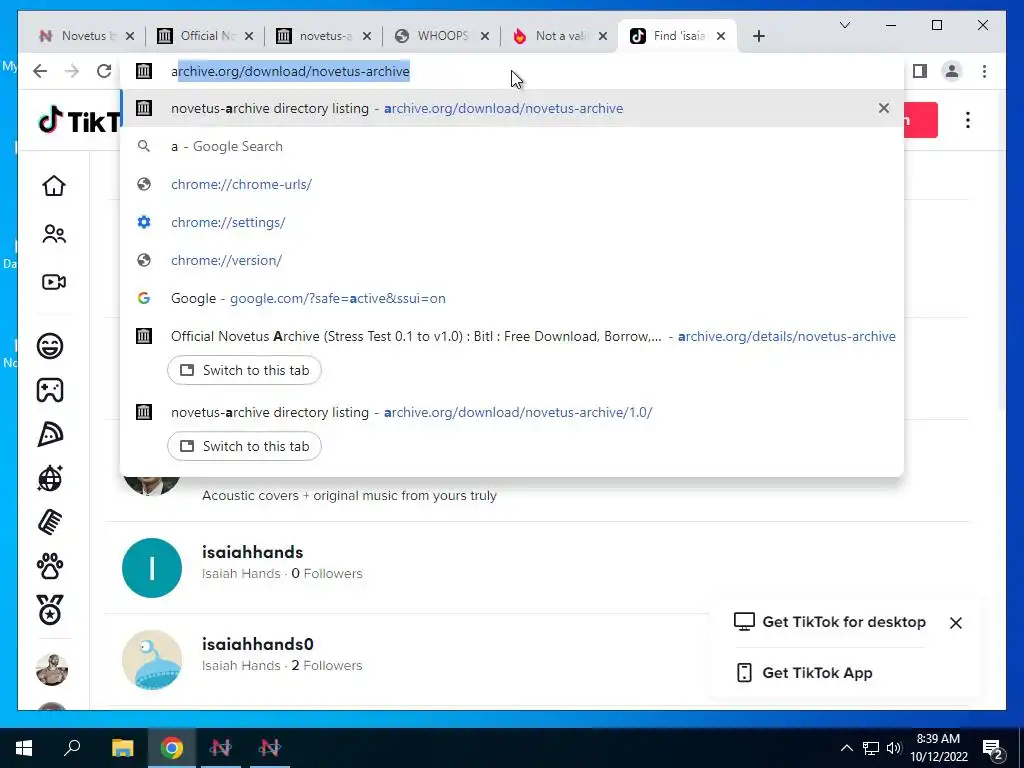Switch to the Official Novetus Archive tab

tap(204, 36)
